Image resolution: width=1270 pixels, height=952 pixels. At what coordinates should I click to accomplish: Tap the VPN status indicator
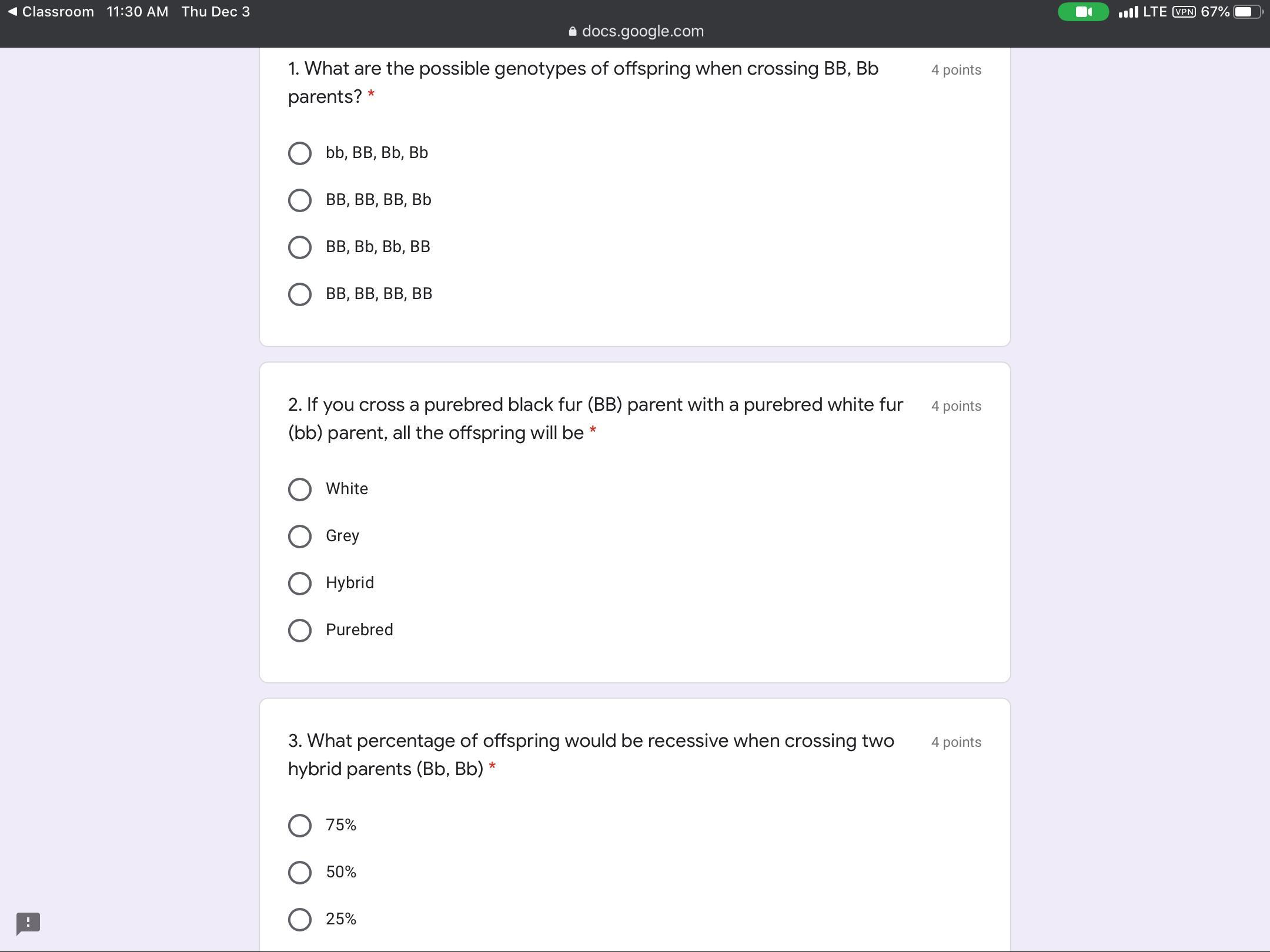1183,12
